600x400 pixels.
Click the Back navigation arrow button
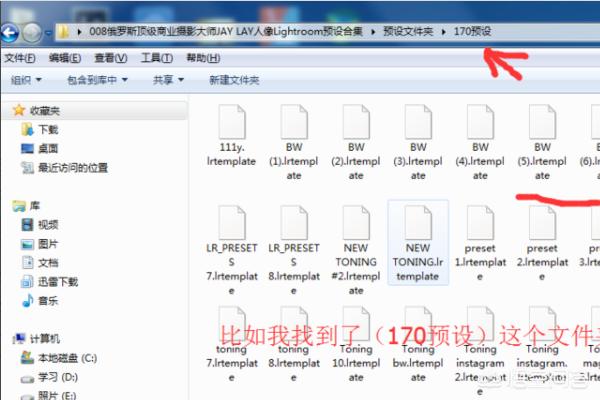click(9, 33)
